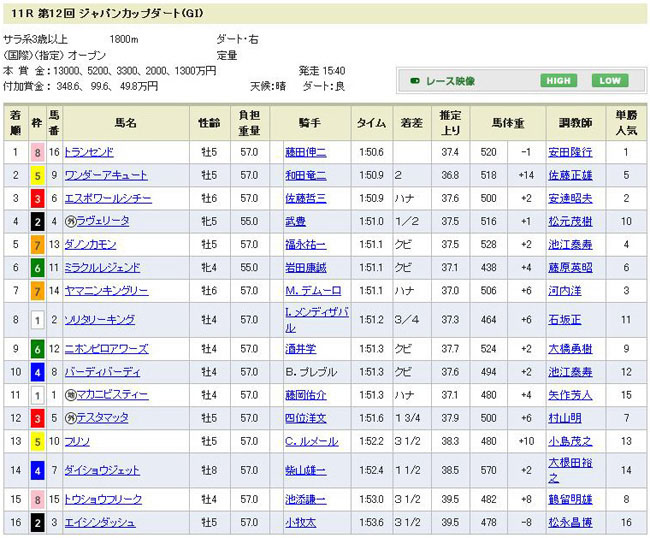650x538 pixels.
Task: Click red frame number 3 beside エスポワールシチー
Action: coord(37,198)
